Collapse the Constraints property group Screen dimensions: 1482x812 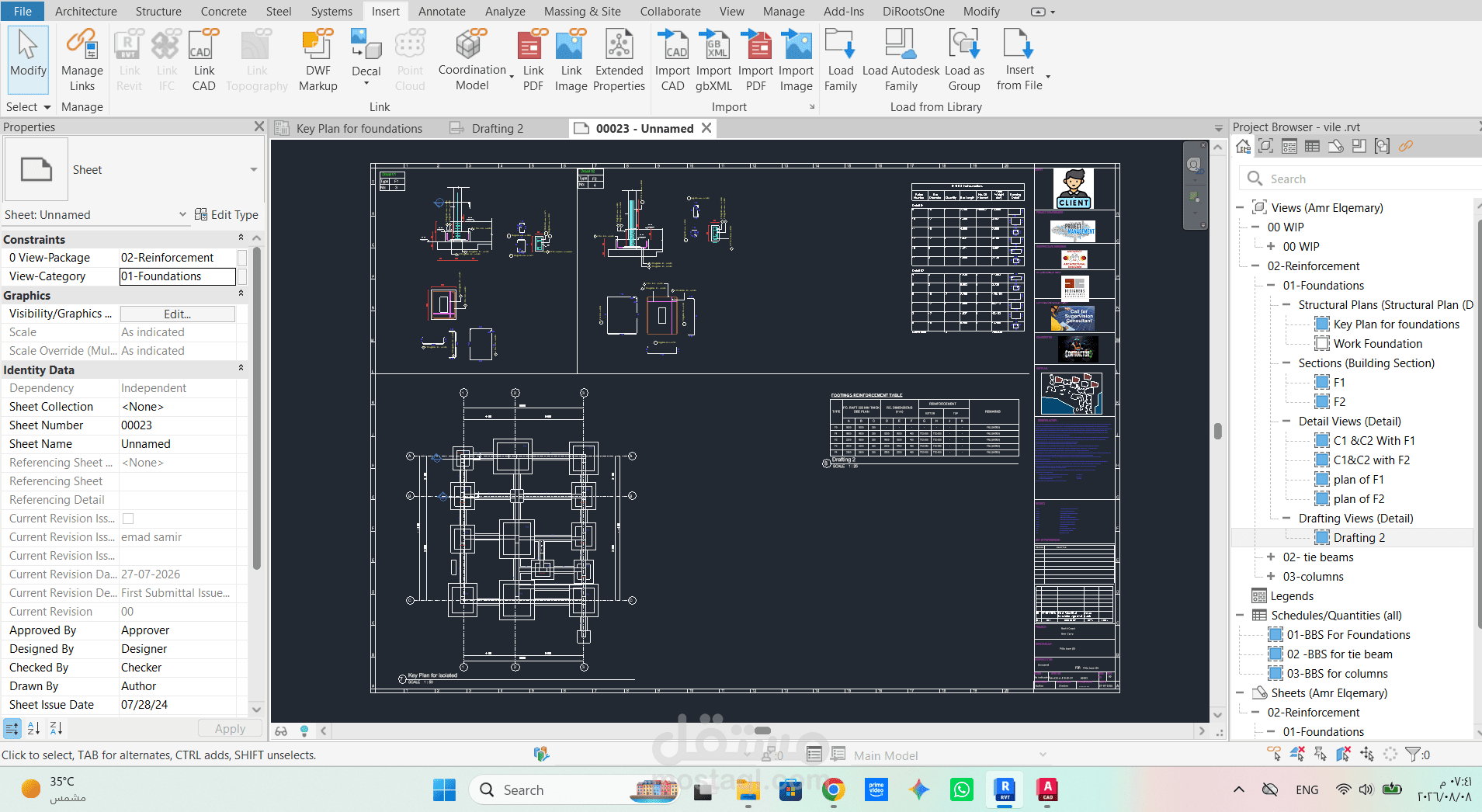pyautogui.click(x=241, y=238)
